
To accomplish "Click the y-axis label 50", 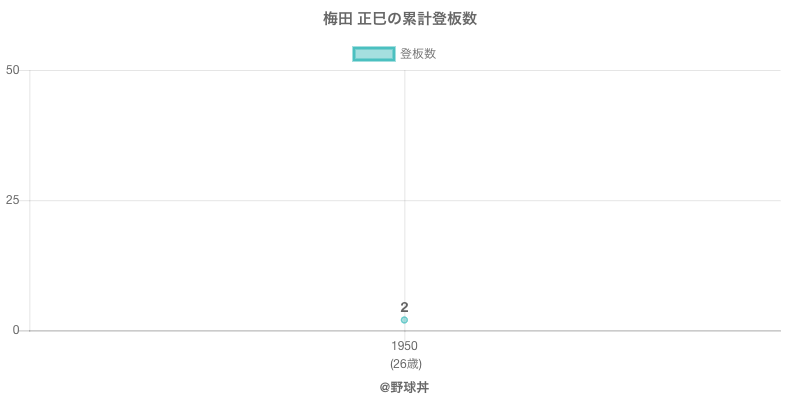I will (x=12, y=70).
